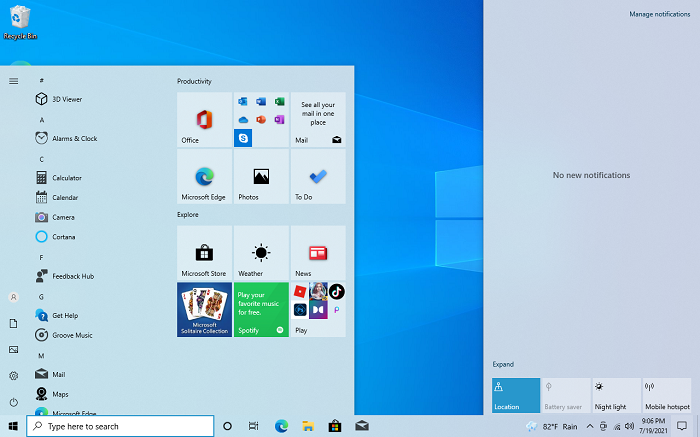Launch Edge from the taskbar
The image size is (700, 437).
[x=281, y=426]
